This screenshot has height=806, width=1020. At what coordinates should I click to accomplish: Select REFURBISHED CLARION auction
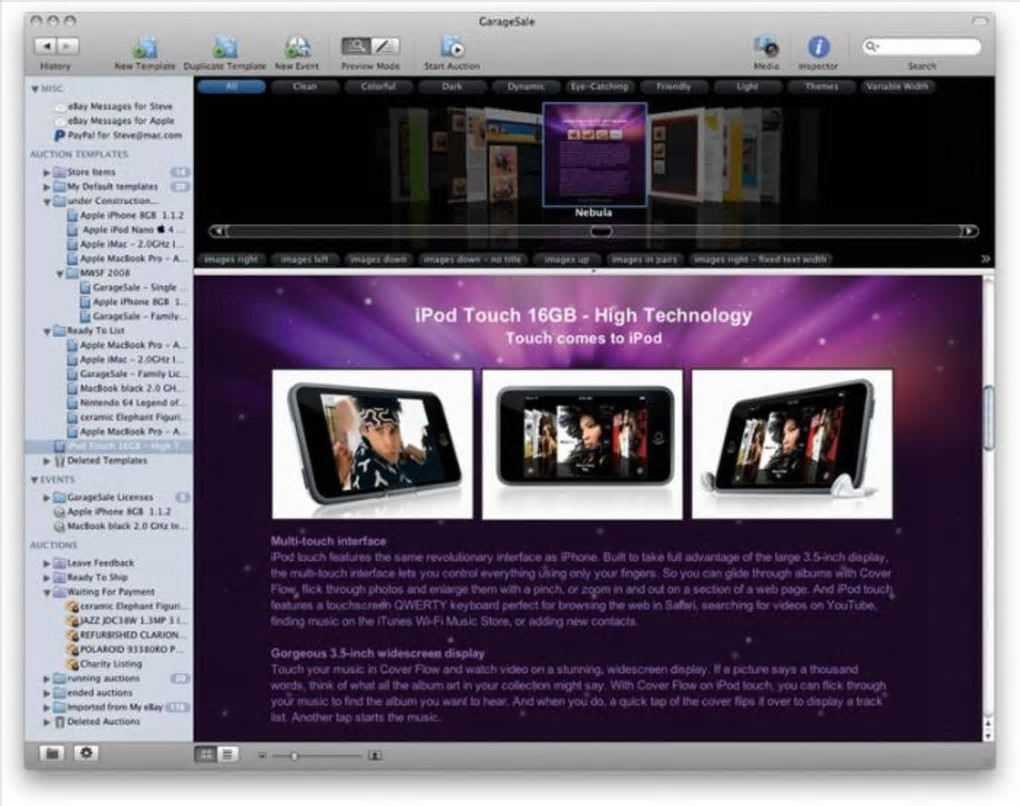(x=127, y=635)
